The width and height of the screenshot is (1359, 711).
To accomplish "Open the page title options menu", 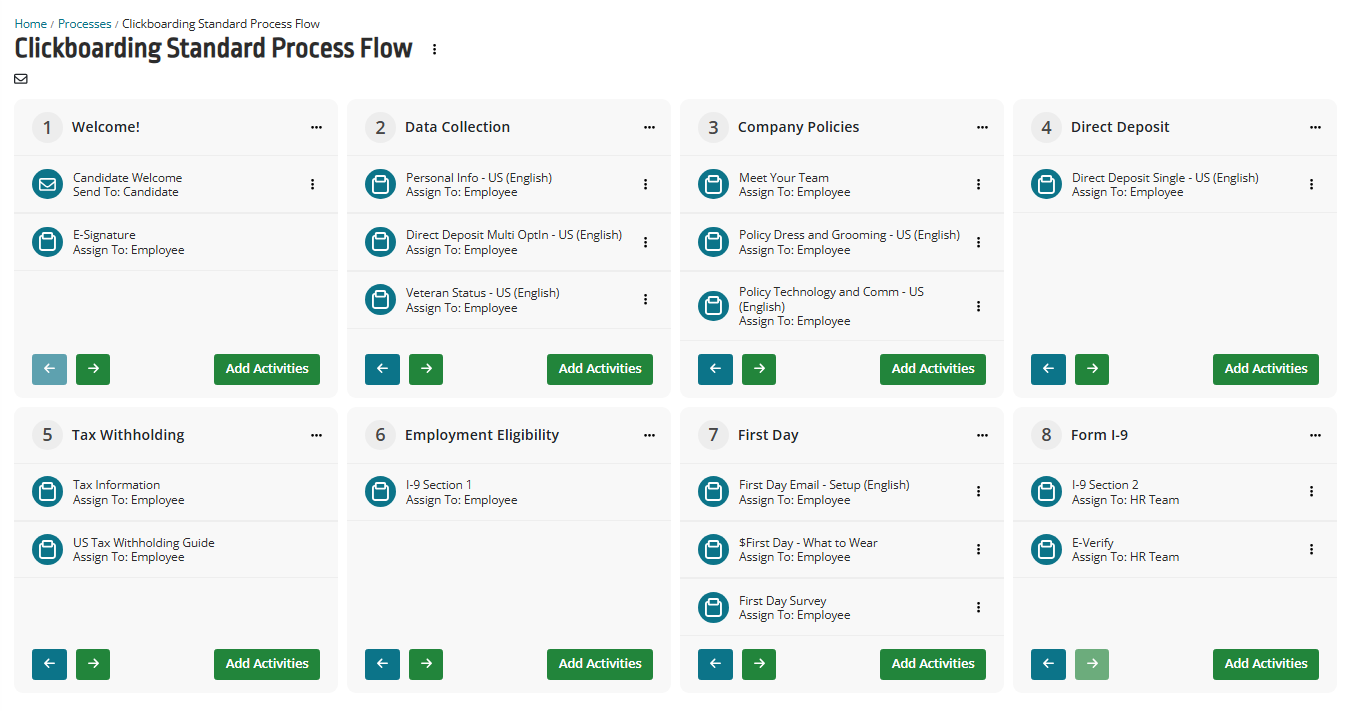I will 434,49.
